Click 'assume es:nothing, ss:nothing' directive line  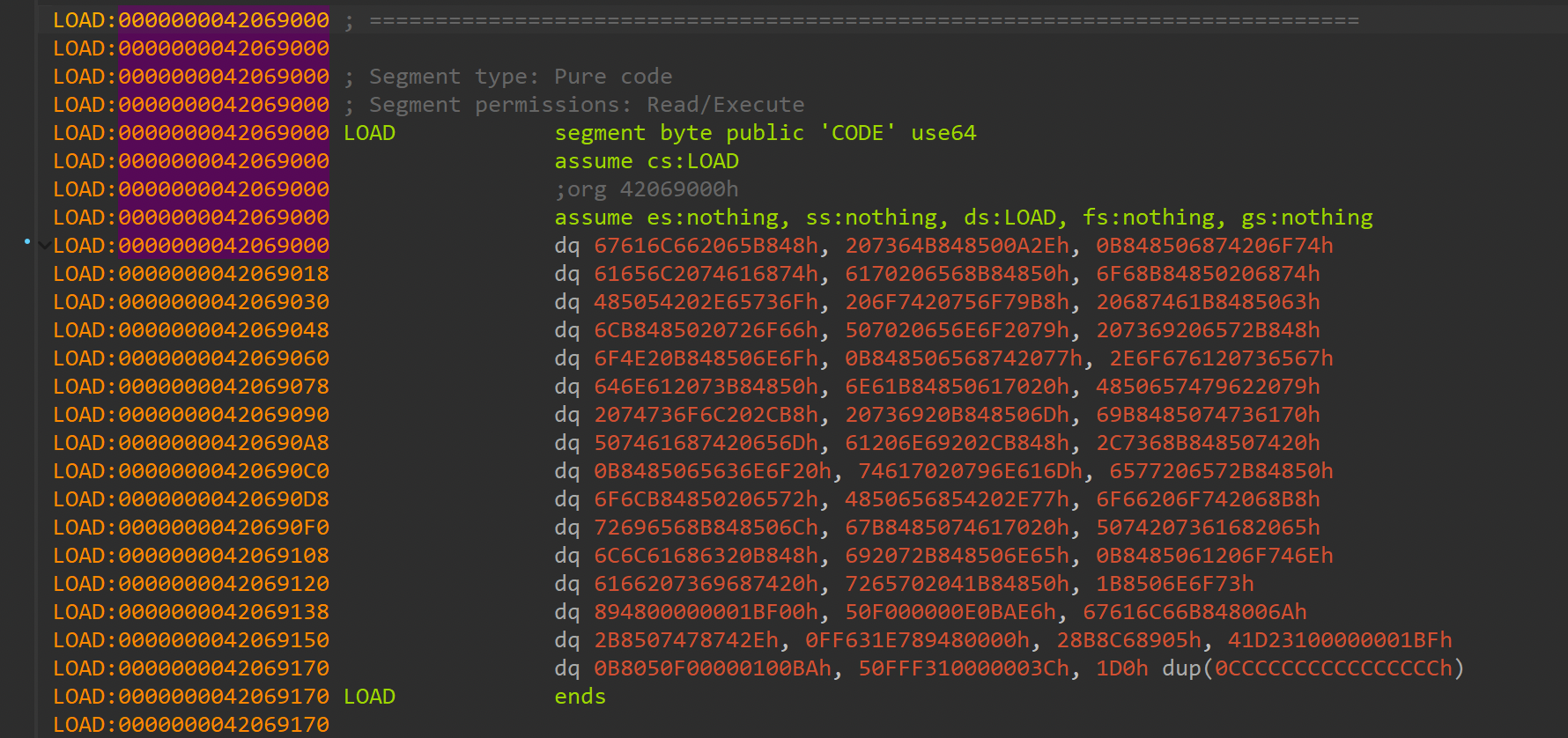[x=964, y=218]
